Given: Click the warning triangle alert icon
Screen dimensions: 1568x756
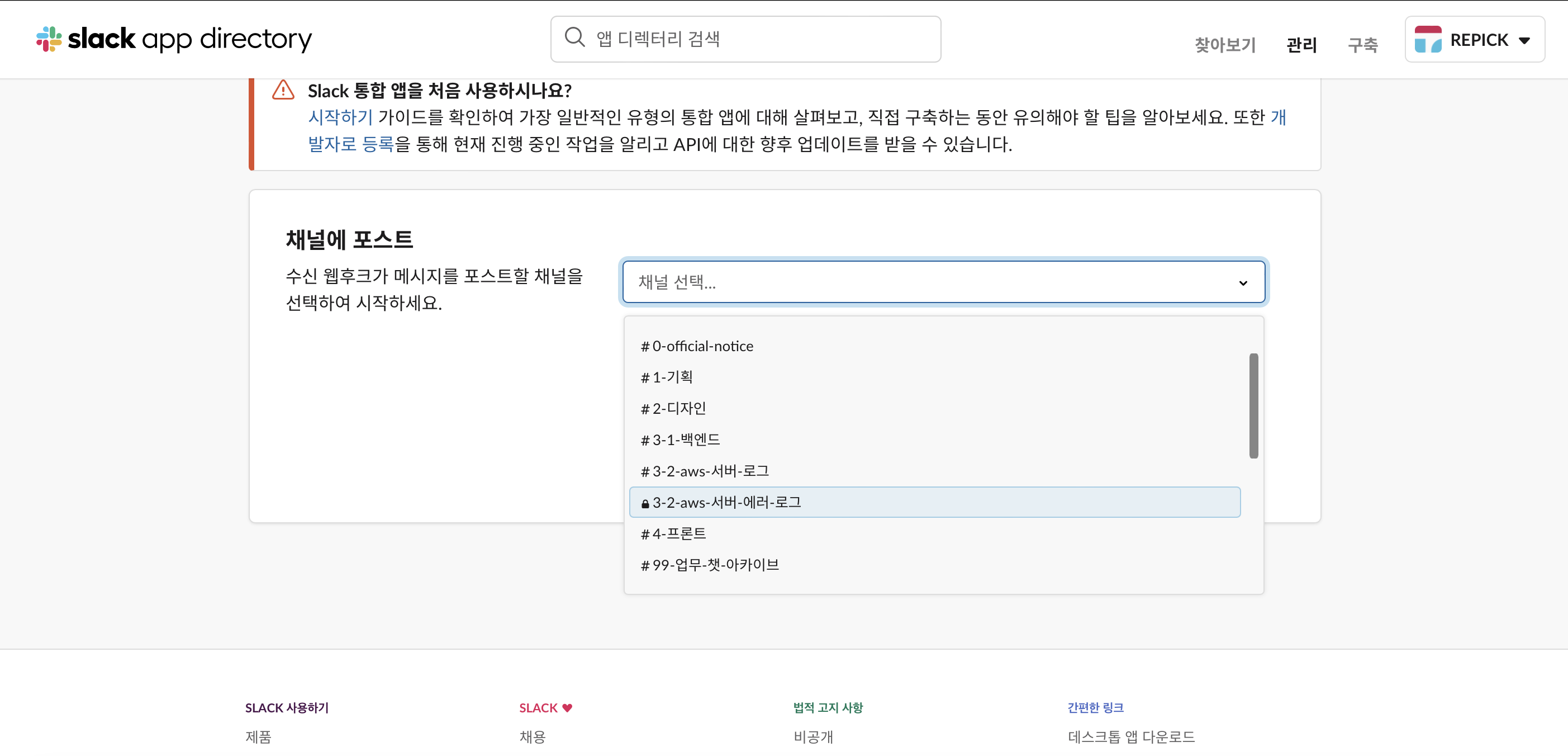Looking at the screenshot, I should click(x=283, y=90).
